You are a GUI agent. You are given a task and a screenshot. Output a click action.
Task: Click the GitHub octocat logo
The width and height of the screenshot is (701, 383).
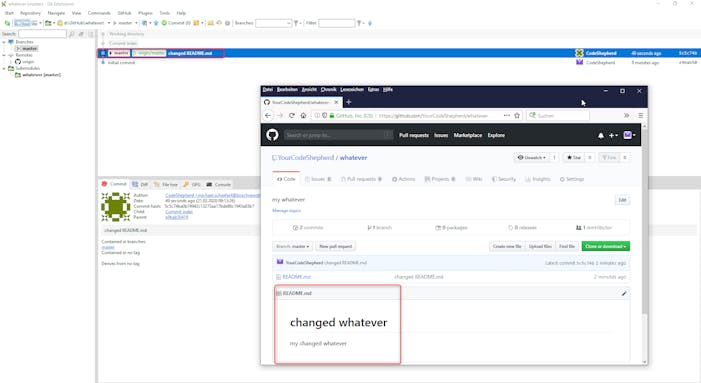click(272, 135)
